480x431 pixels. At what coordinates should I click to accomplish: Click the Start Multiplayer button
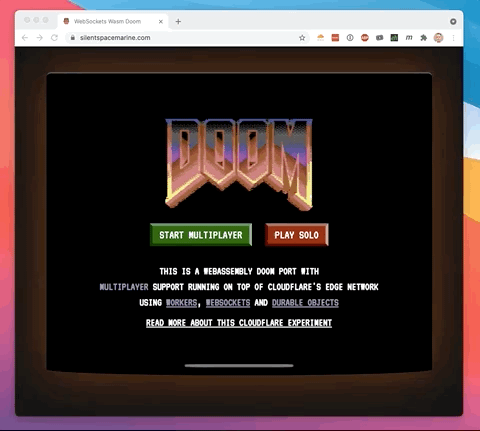[x=201, y=235]
